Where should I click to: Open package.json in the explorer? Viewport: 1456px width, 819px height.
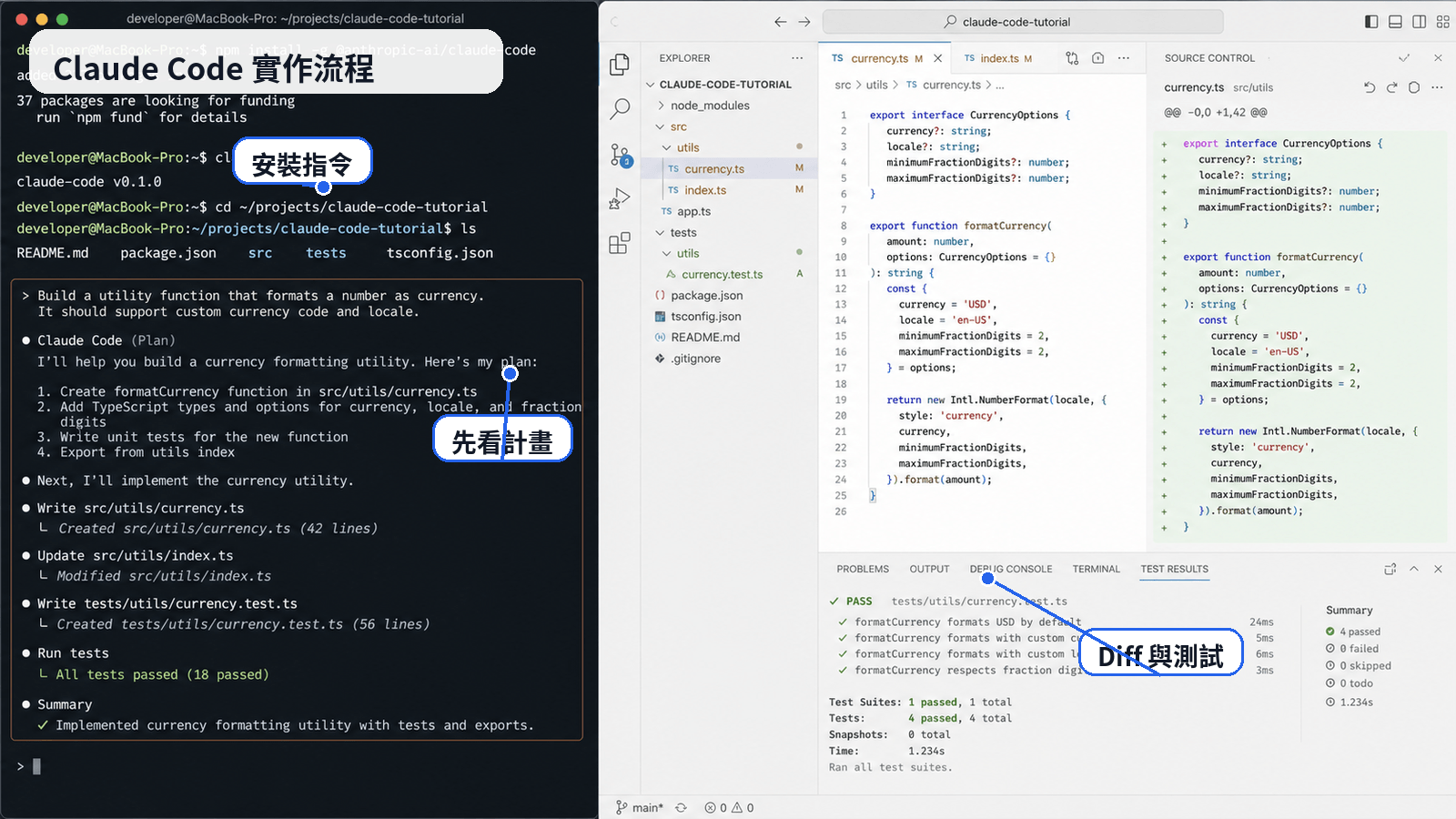(707, 296)
